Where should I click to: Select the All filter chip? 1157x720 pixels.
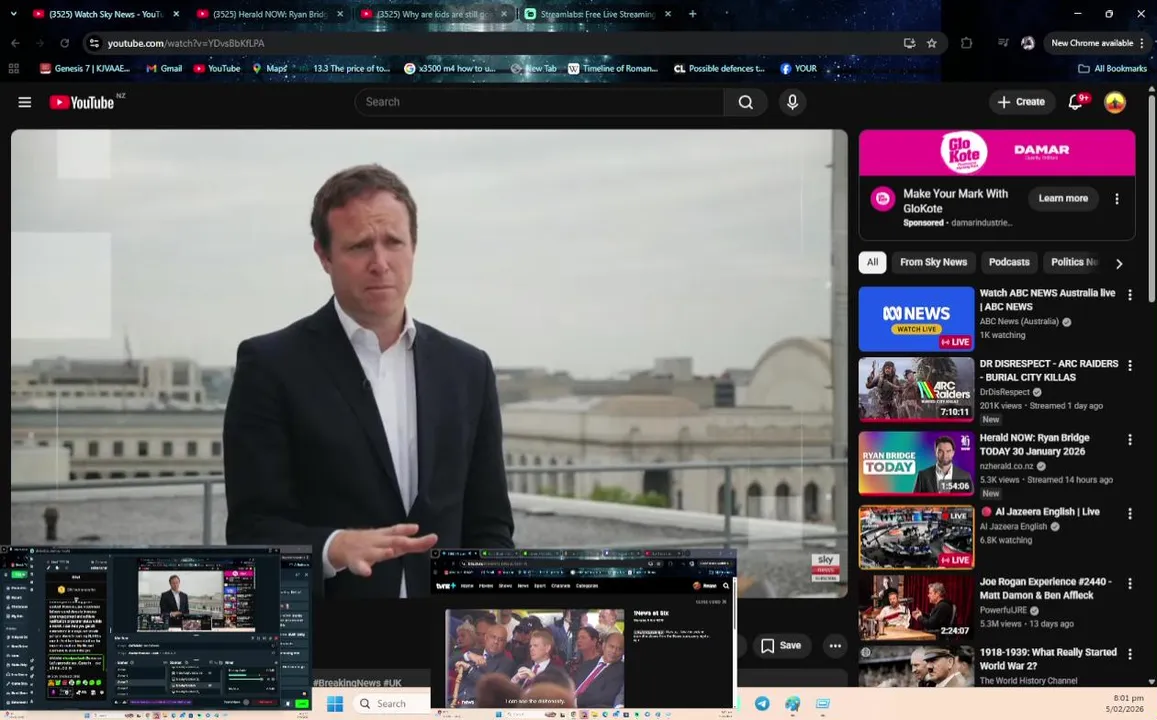point(872,262)
